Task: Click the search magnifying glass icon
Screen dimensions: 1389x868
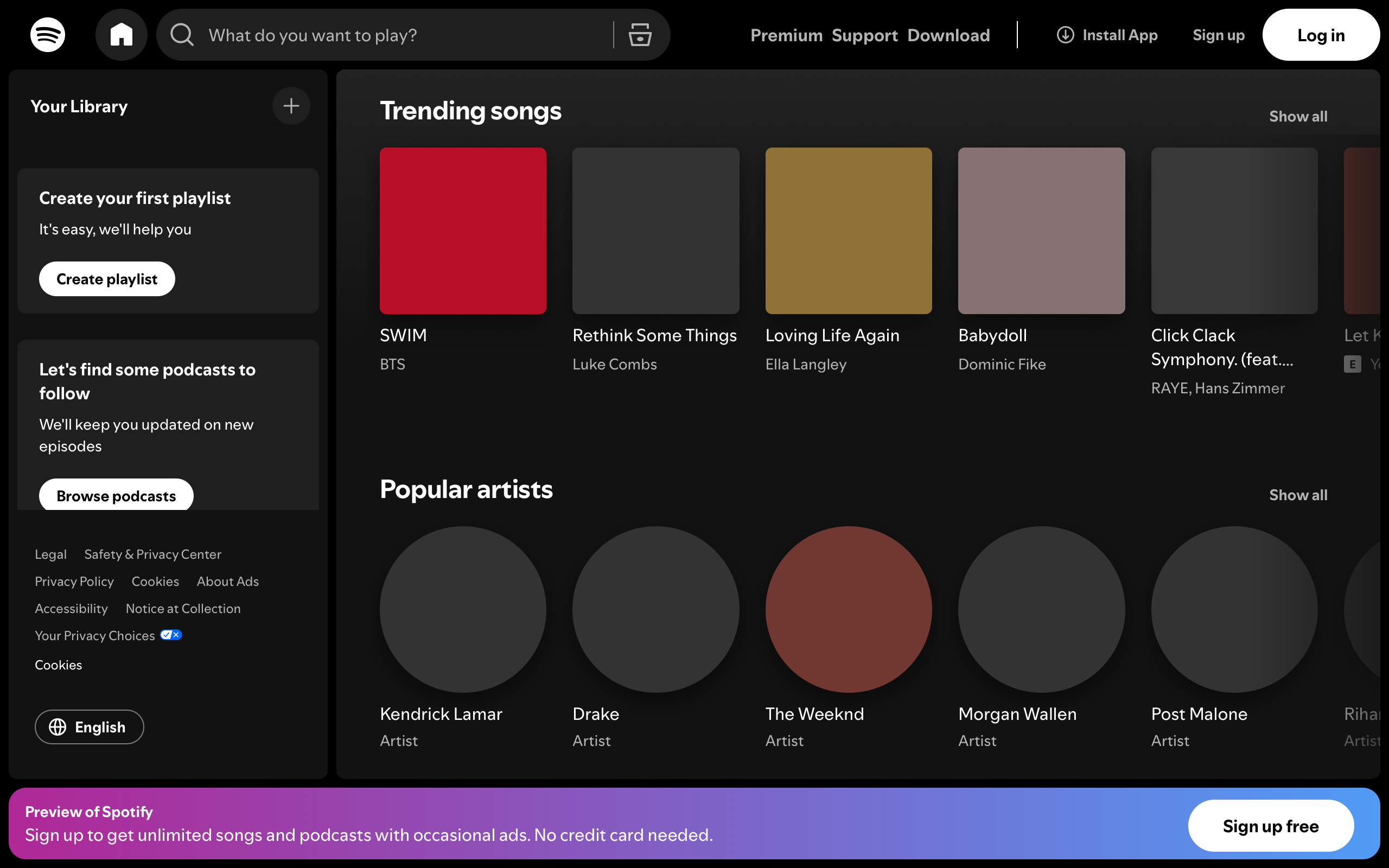Action: point(181,35)
